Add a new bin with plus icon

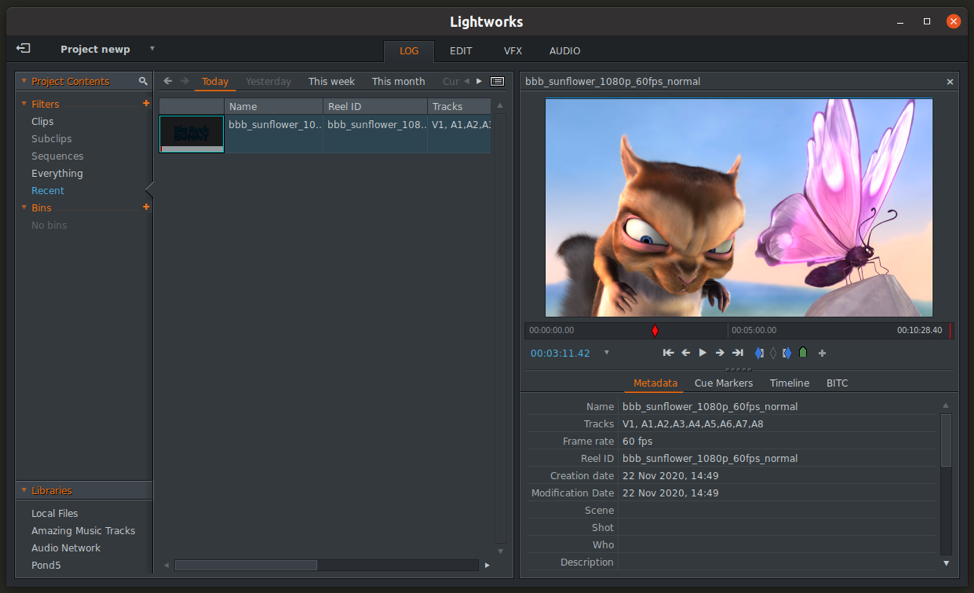146,207
